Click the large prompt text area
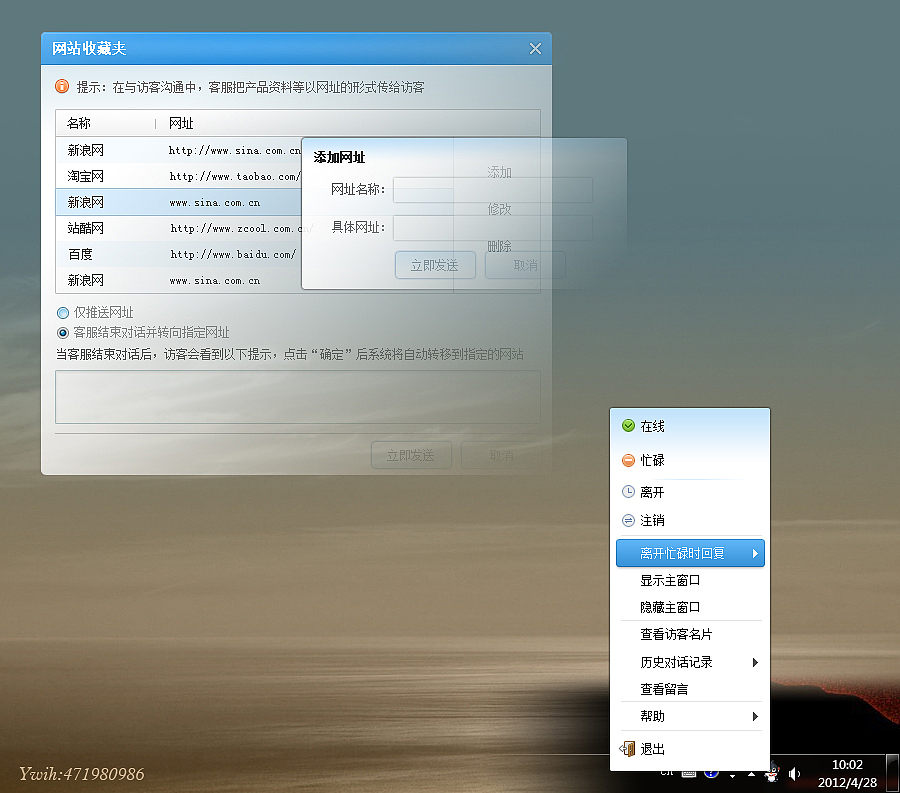This screenshot has width=900, height=793. pyautogui.click(x=297, y=397)
